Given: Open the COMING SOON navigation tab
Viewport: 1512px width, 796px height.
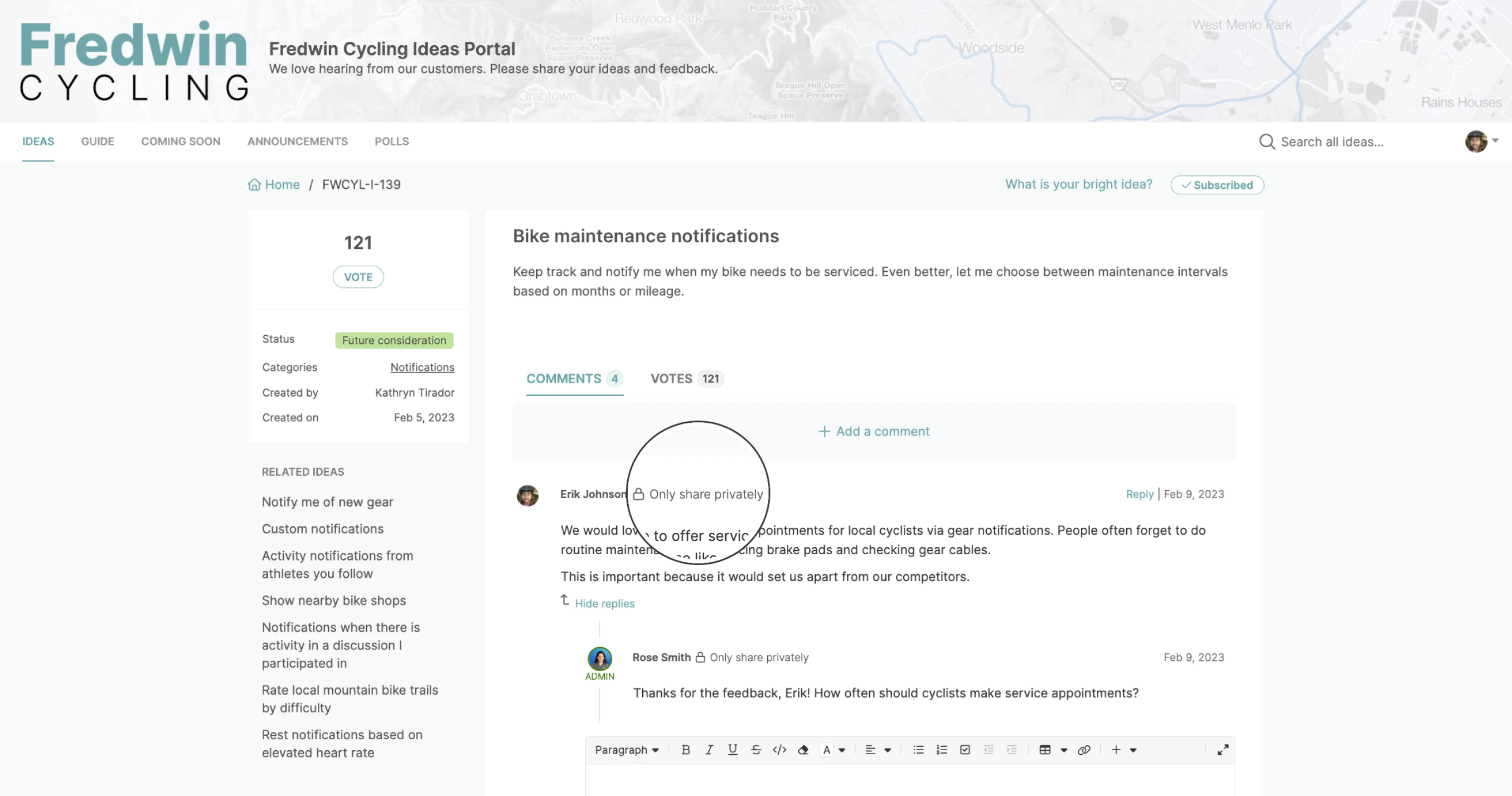Looking at the screenshot, I should click(x=180, y=141).
